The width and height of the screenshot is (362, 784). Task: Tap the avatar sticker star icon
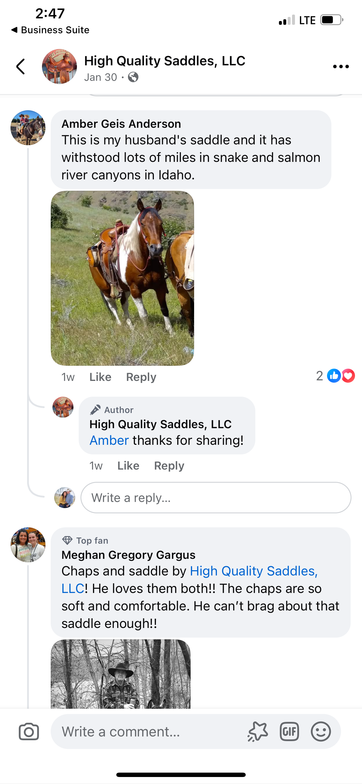258,732
